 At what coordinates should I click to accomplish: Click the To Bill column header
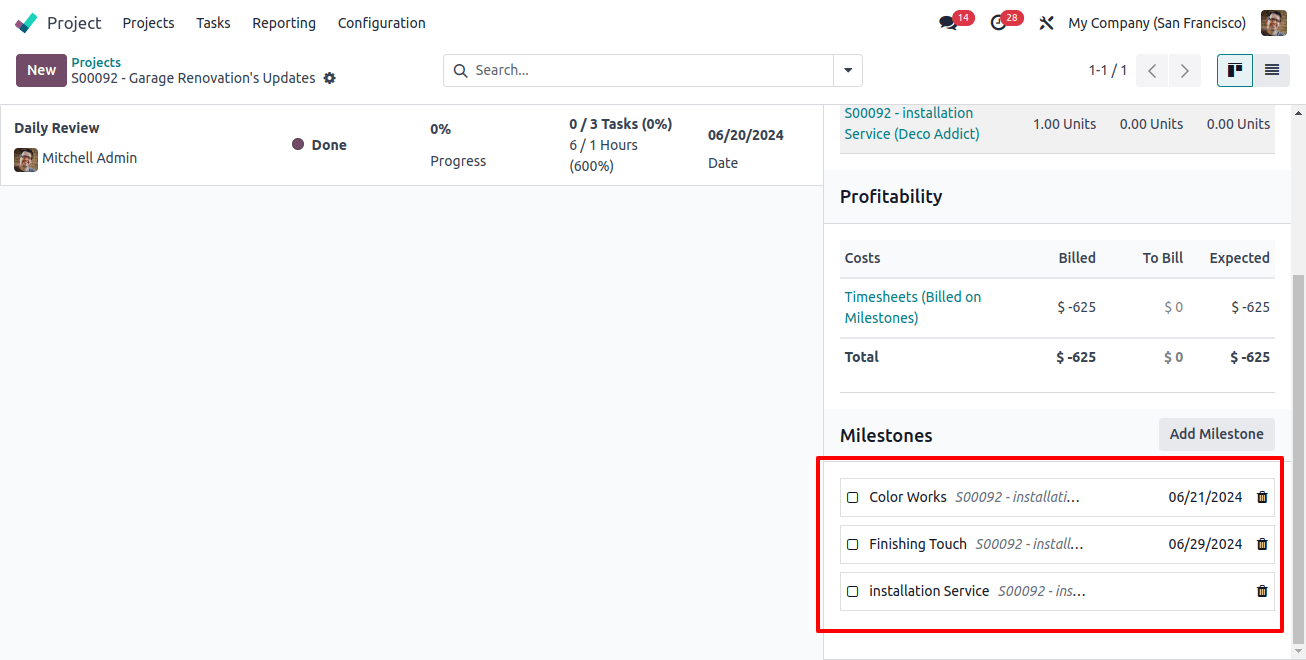(x=1163, y=258)
